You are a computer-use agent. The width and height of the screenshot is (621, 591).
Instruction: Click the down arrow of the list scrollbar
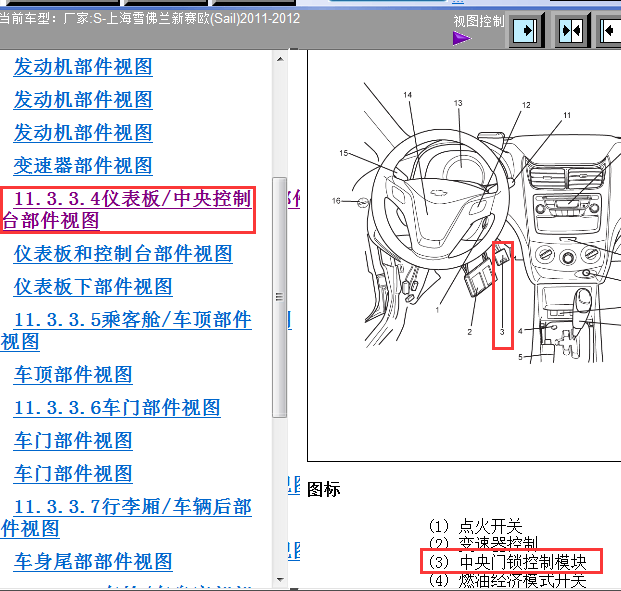pos(280,580)
